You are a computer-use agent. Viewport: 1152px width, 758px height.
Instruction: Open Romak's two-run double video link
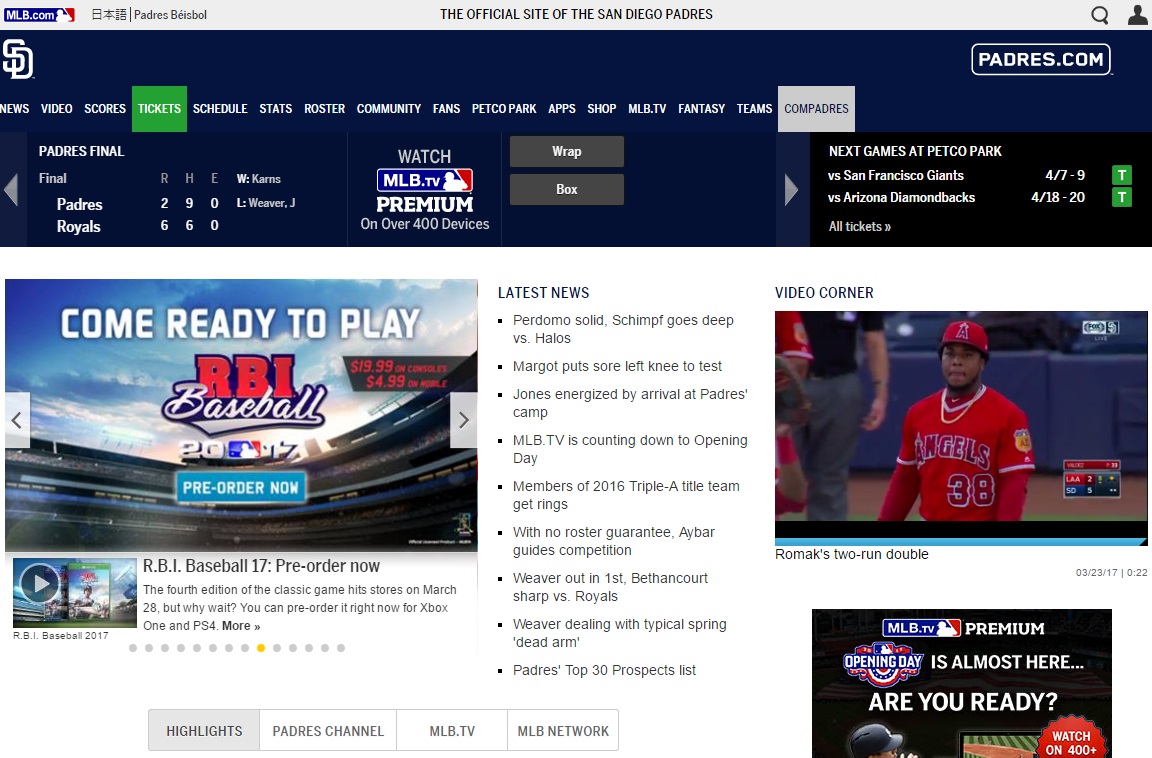(x=852, y=555)
